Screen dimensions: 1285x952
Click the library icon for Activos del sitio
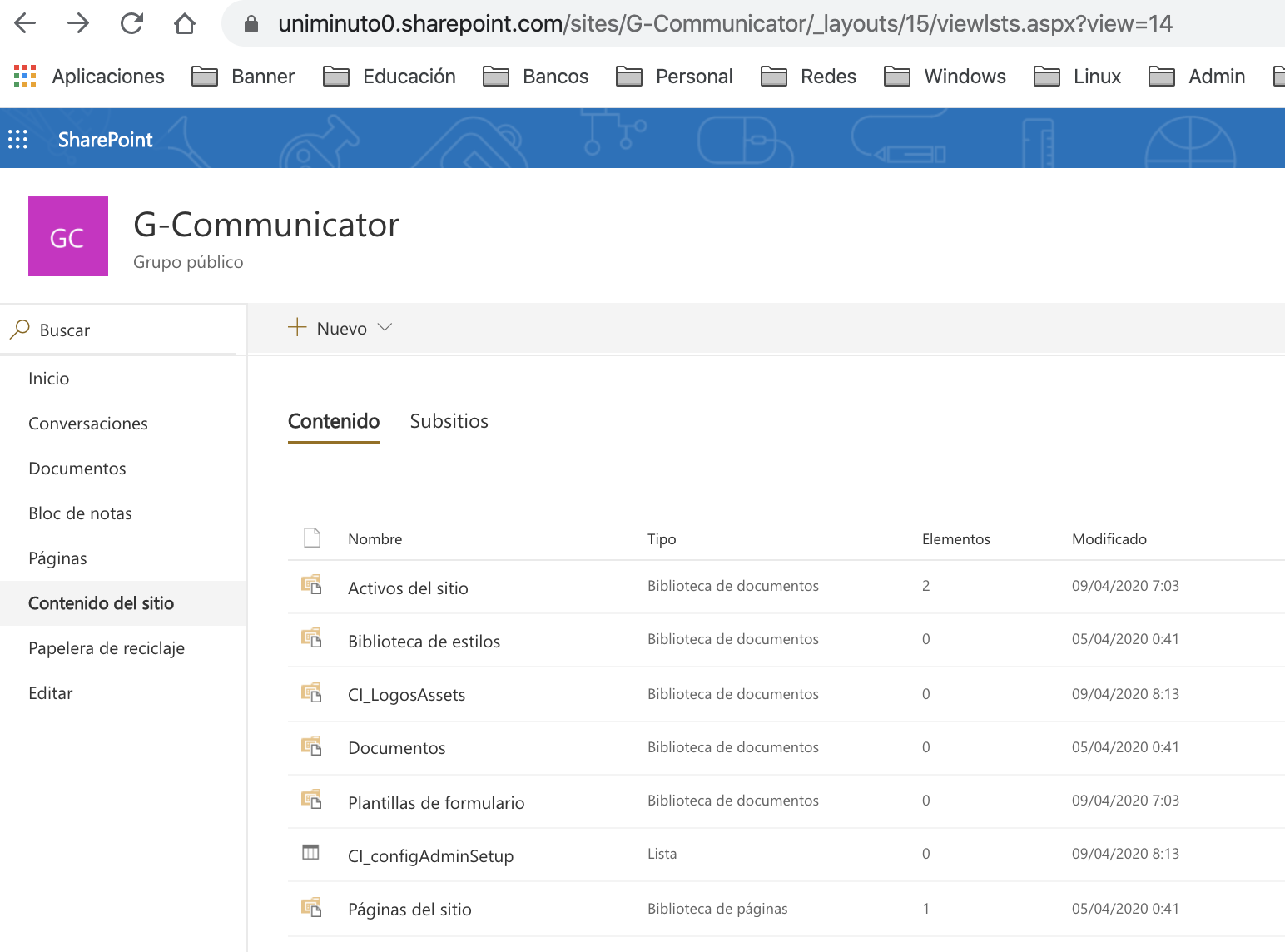(311, 585)
